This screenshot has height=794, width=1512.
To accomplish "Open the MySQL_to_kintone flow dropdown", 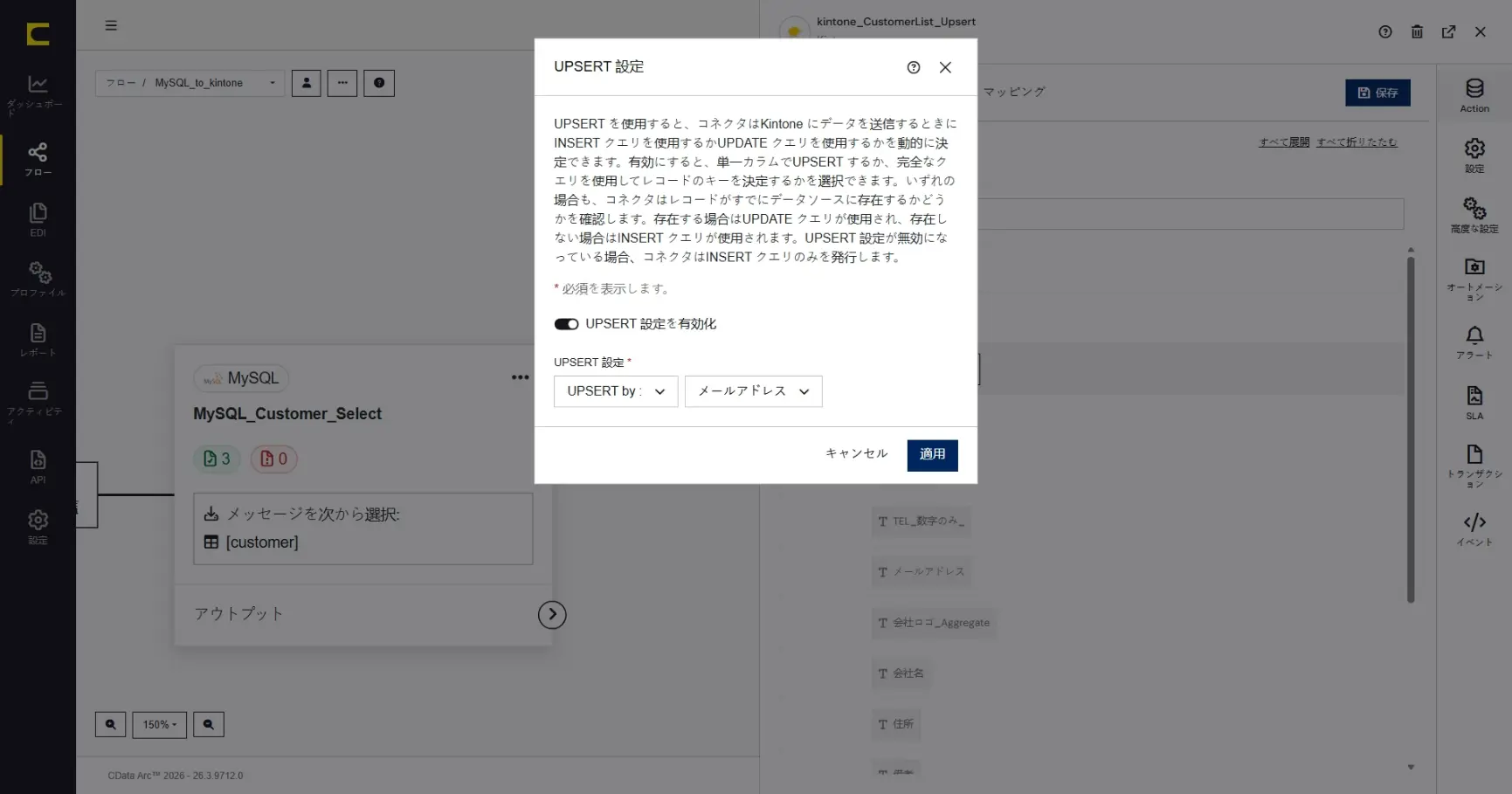I will click(190, 83).
